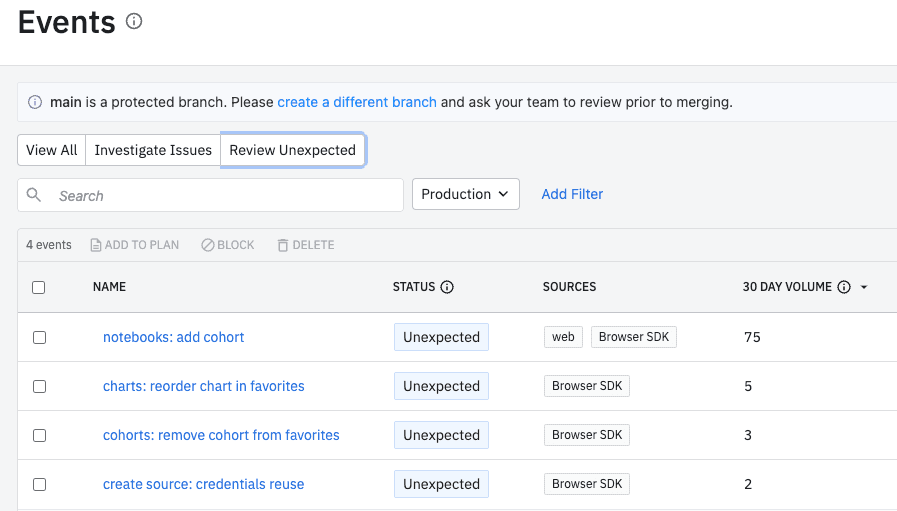Click the Status column info icon
897x511 pixels.
[447, 287]
